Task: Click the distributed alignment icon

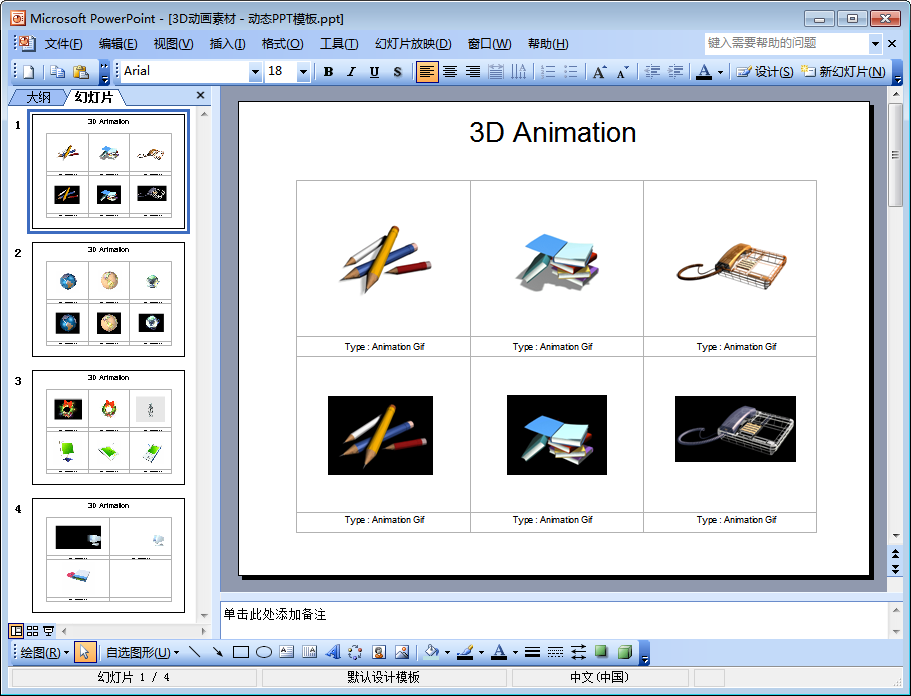Action: (496, 71)
